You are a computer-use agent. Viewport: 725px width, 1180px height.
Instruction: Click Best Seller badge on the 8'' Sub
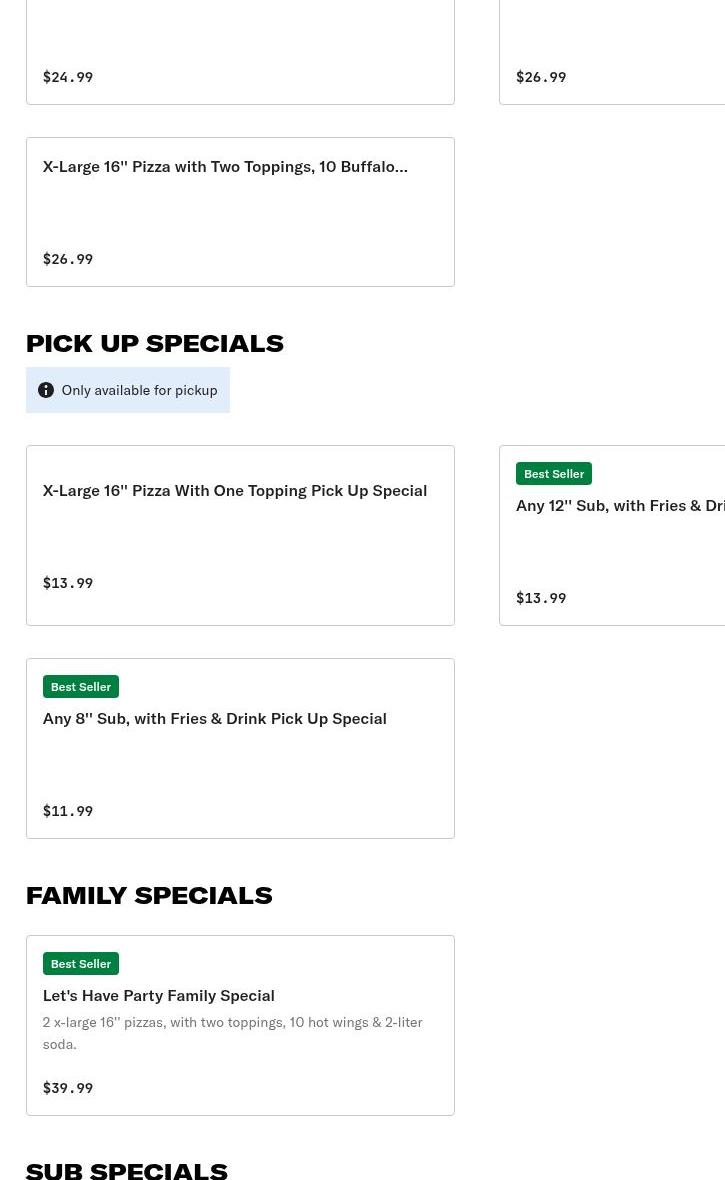pyautogui.click(x=81, y=687)
